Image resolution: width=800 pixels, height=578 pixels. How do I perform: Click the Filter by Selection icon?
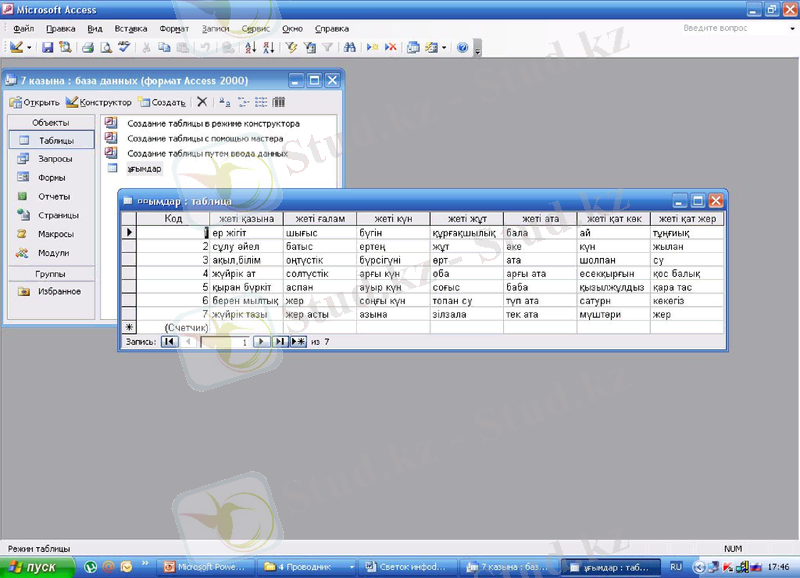coord(292,47)
